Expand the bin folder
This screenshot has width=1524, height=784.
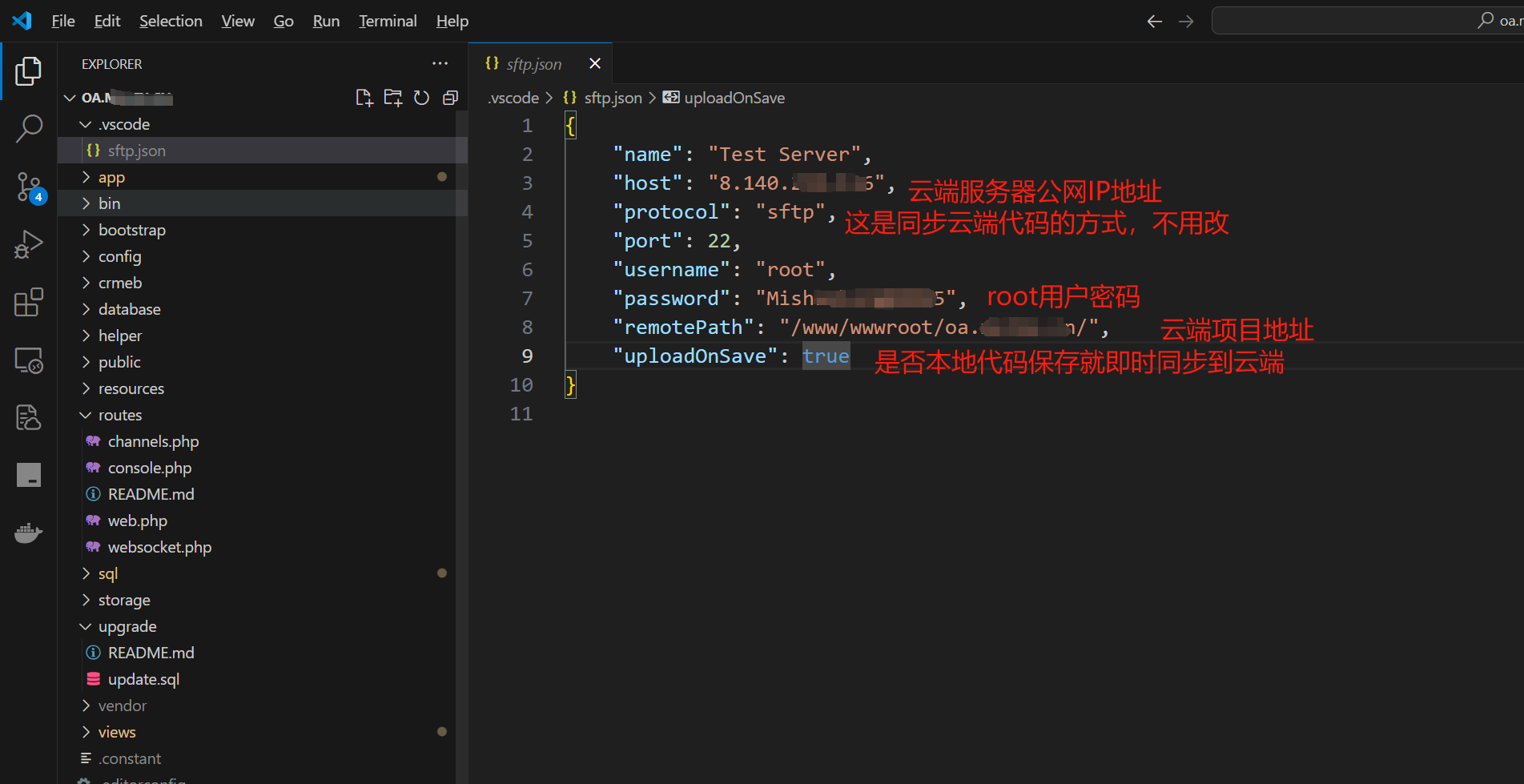[263, 203]
